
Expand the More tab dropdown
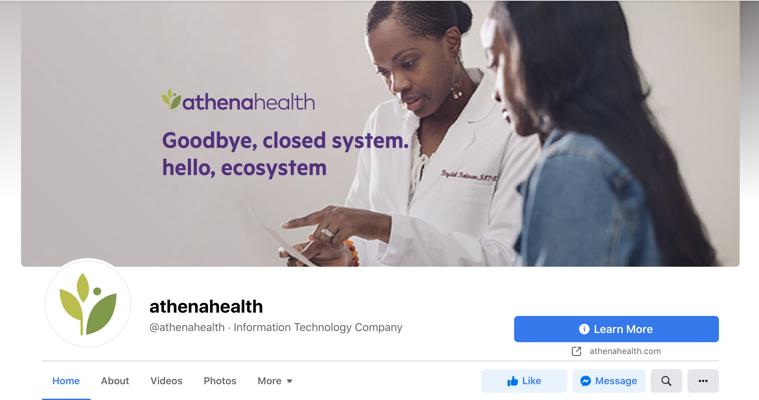(274, 381)
